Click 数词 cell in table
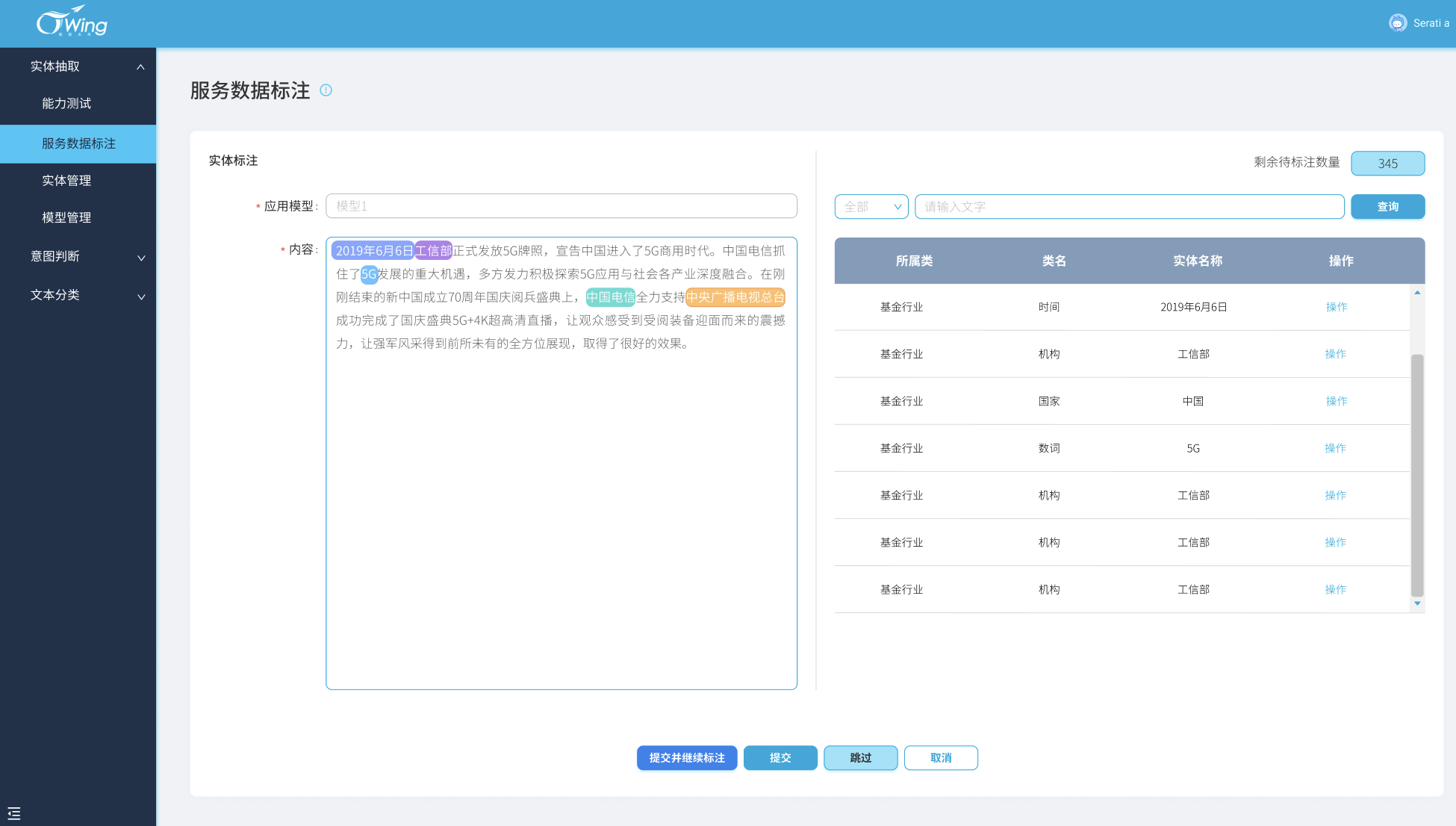This screenshot has width=1456, height=826. click(x=1049, y=448)
